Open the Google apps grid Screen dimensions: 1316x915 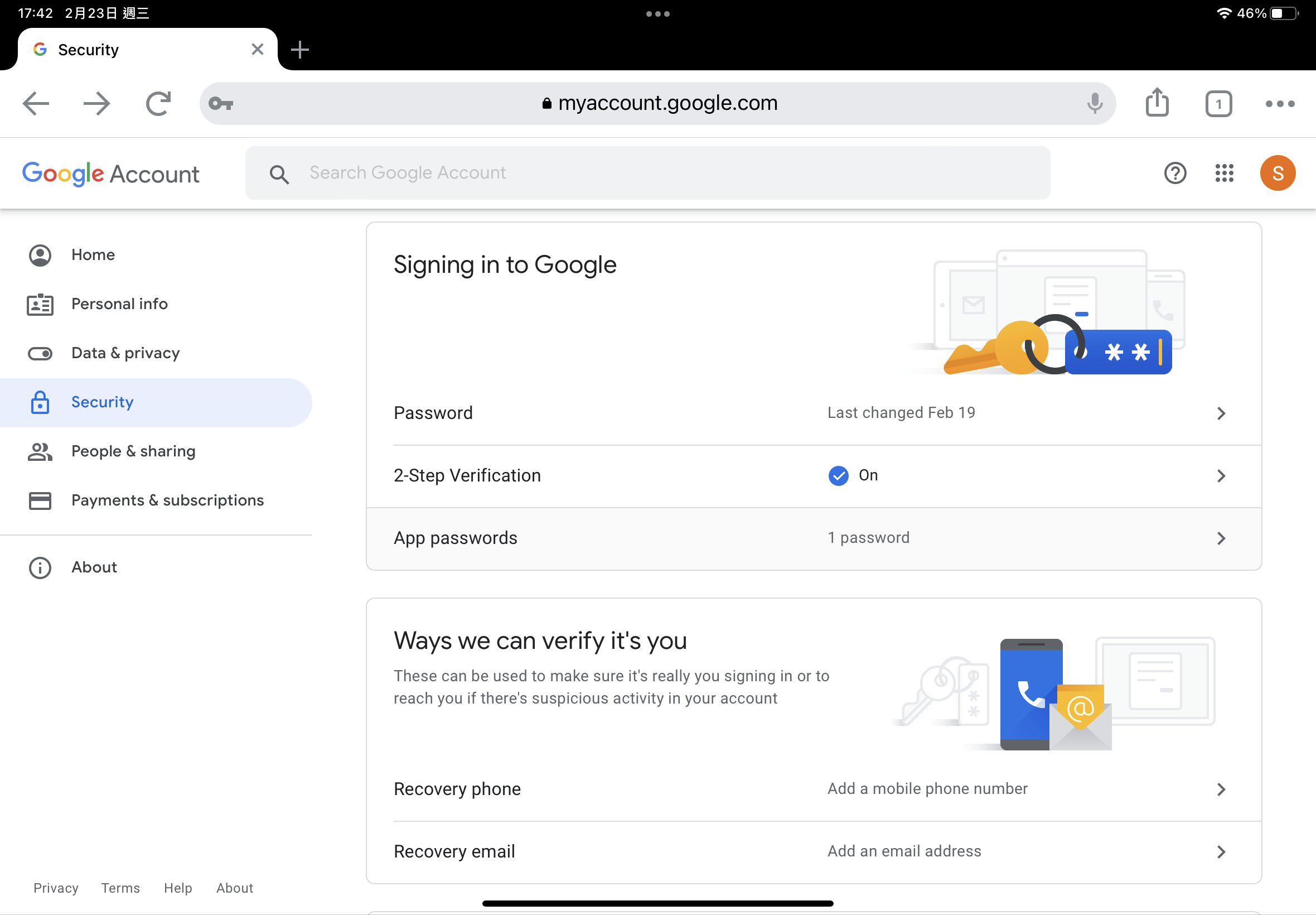point(1225,173)
